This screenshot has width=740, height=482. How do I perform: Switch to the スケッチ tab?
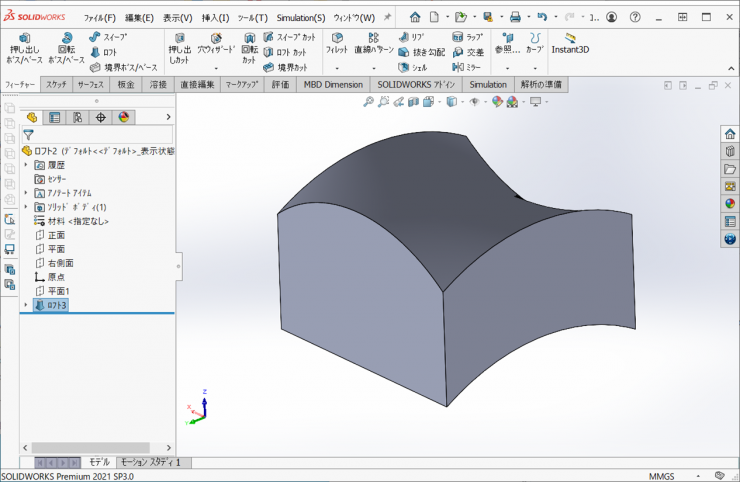pyautogui.click(x=57, y=85)
